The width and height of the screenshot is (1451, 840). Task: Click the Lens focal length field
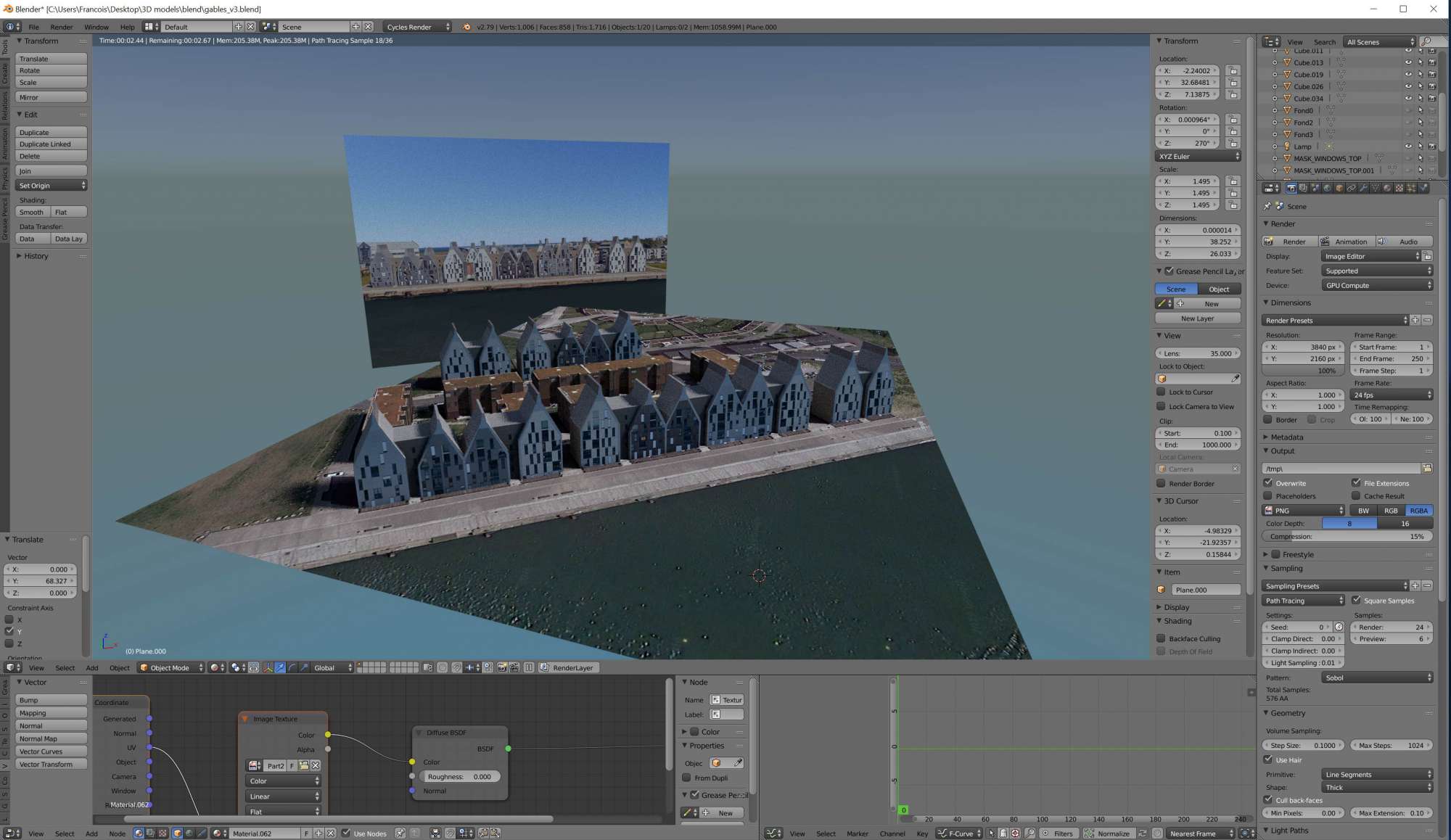click(x=1197, y=353)
